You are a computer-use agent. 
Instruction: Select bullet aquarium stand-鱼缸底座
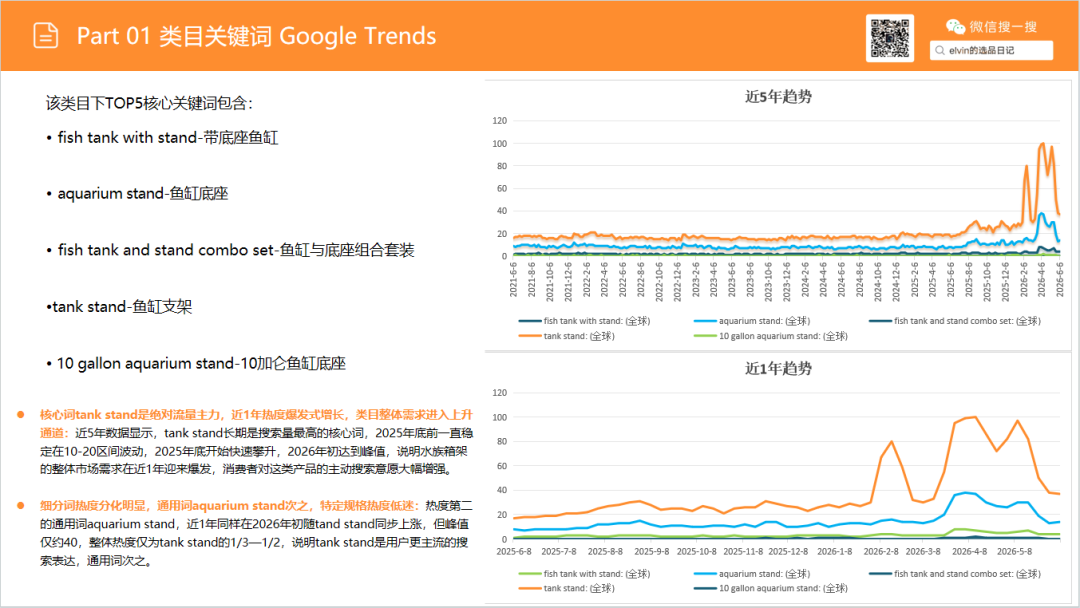(x=137, y=193)
